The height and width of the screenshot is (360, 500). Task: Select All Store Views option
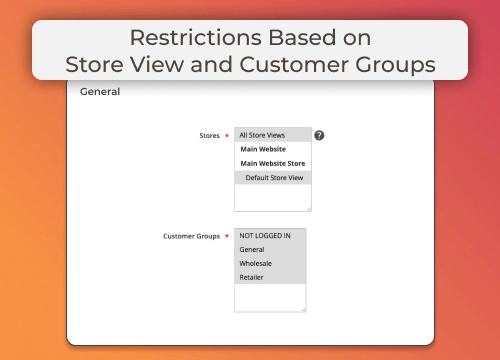coord(273,135)
